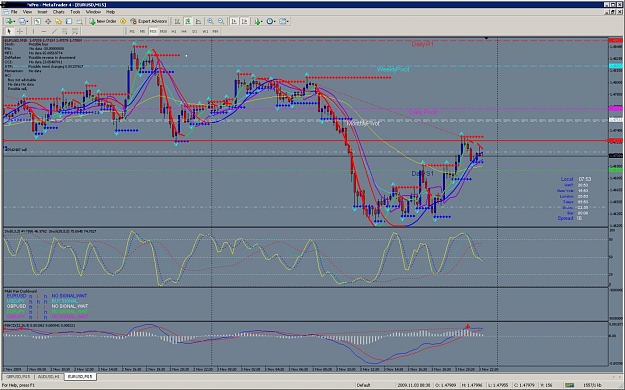Select the D1 timeframe
The width and height of the screenshot is (625, 390).
tap(195, 31)
